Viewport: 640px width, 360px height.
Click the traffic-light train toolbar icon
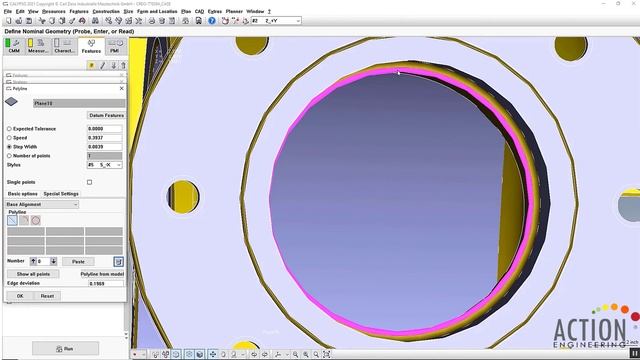198,21
